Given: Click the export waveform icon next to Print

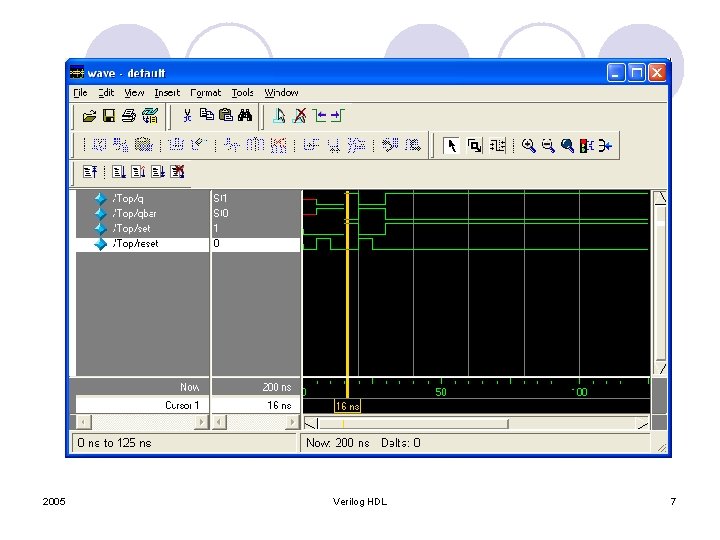Looking at the screenshot, I should click(150, 116).
